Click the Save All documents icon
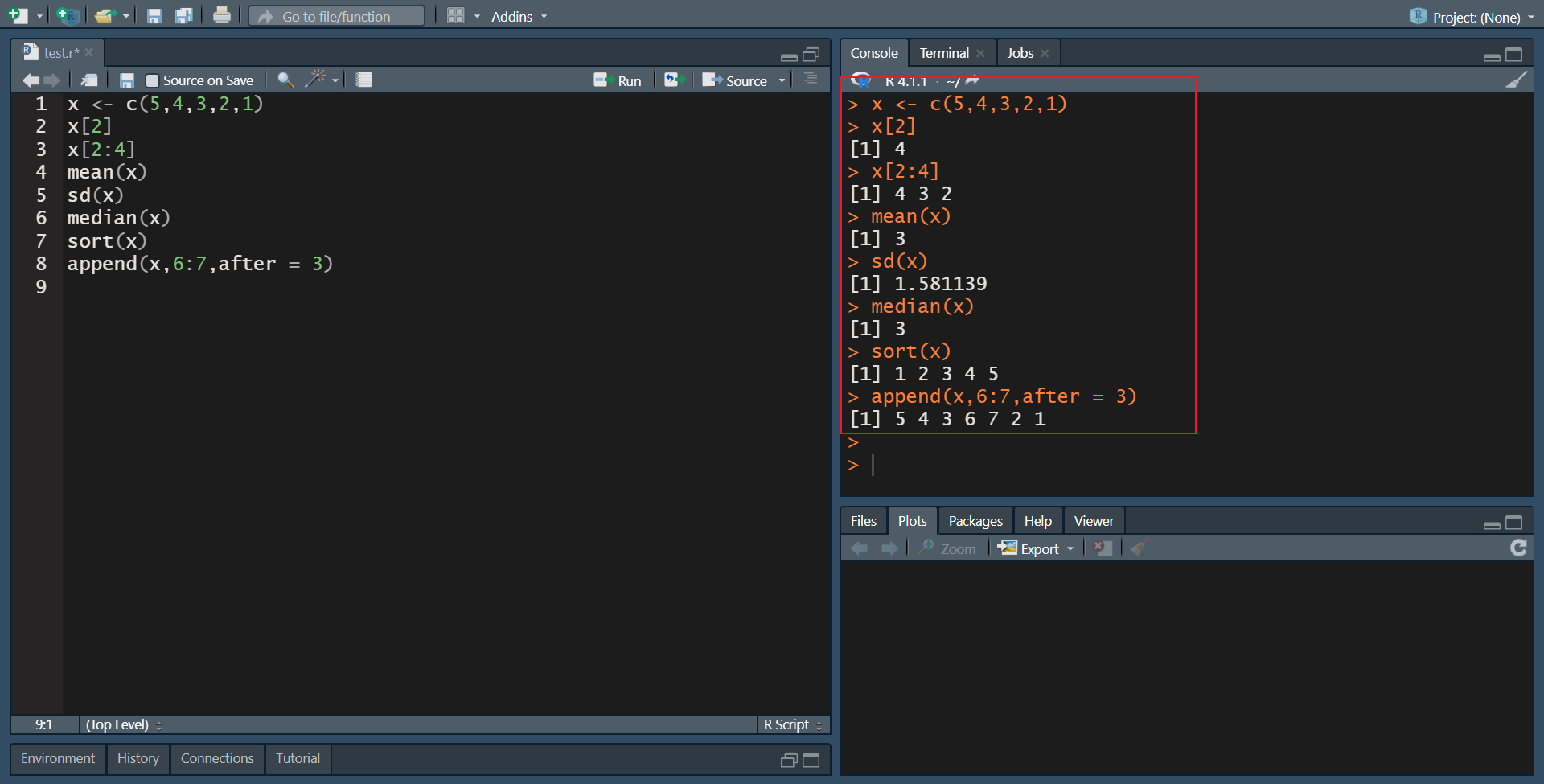 point(184,16)
